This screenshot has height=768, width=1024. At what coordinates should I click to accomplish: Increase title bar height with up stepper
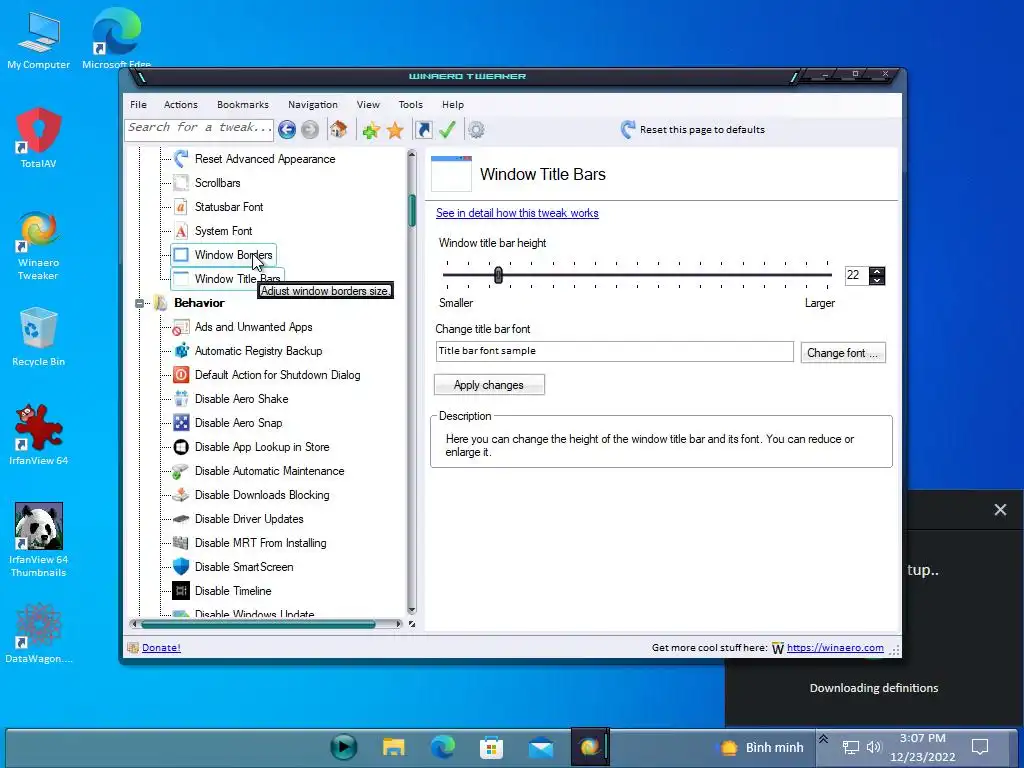pyautogui.click(x=877, y=271)
